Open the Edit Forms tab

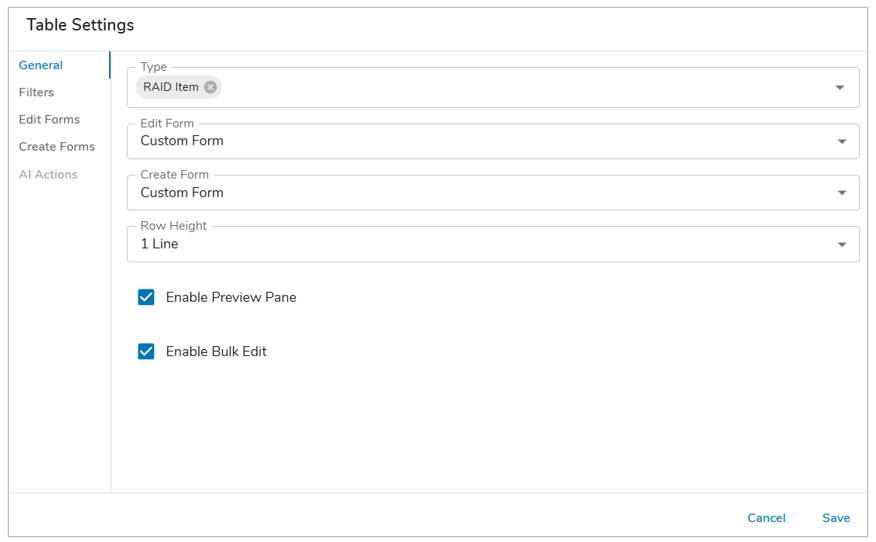point(49,120)
